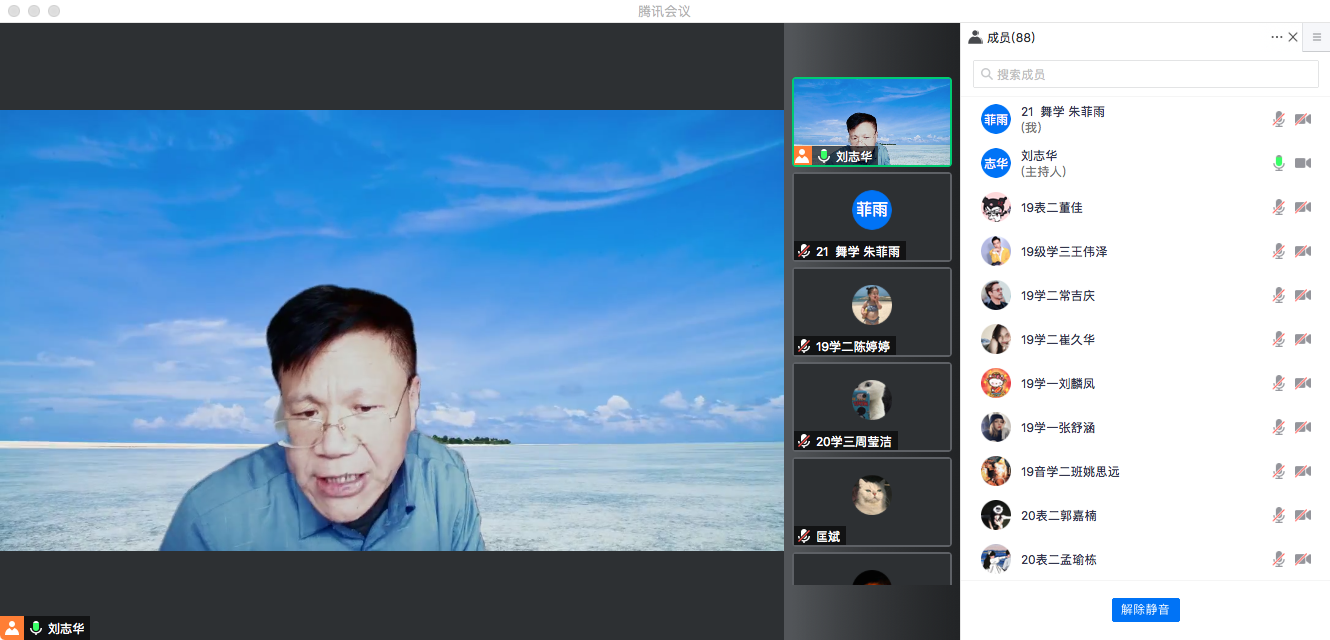Click muted mic icon for 19学二常吉庆
This screenshot has width=1330, height=640.
[x=1278, y=295]
